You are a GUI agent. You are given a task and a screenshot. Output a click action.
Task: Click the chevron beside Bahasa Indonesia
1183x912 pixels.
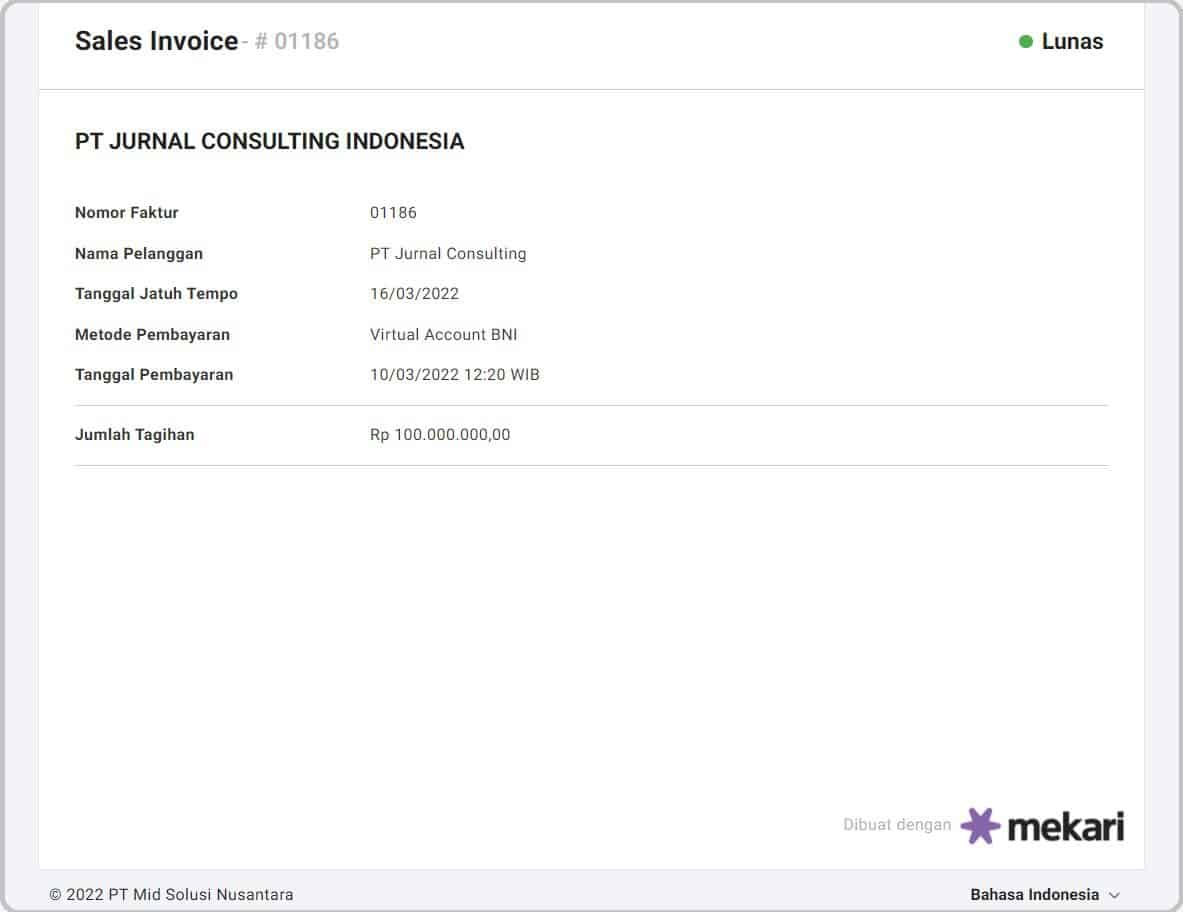[x=1114, y=895]
